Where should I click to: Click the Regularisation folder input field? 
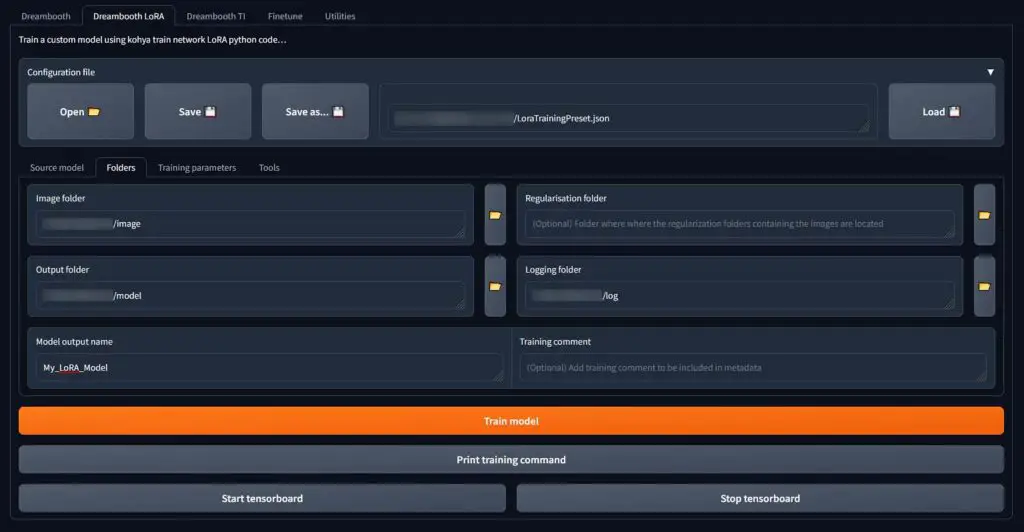740,224
